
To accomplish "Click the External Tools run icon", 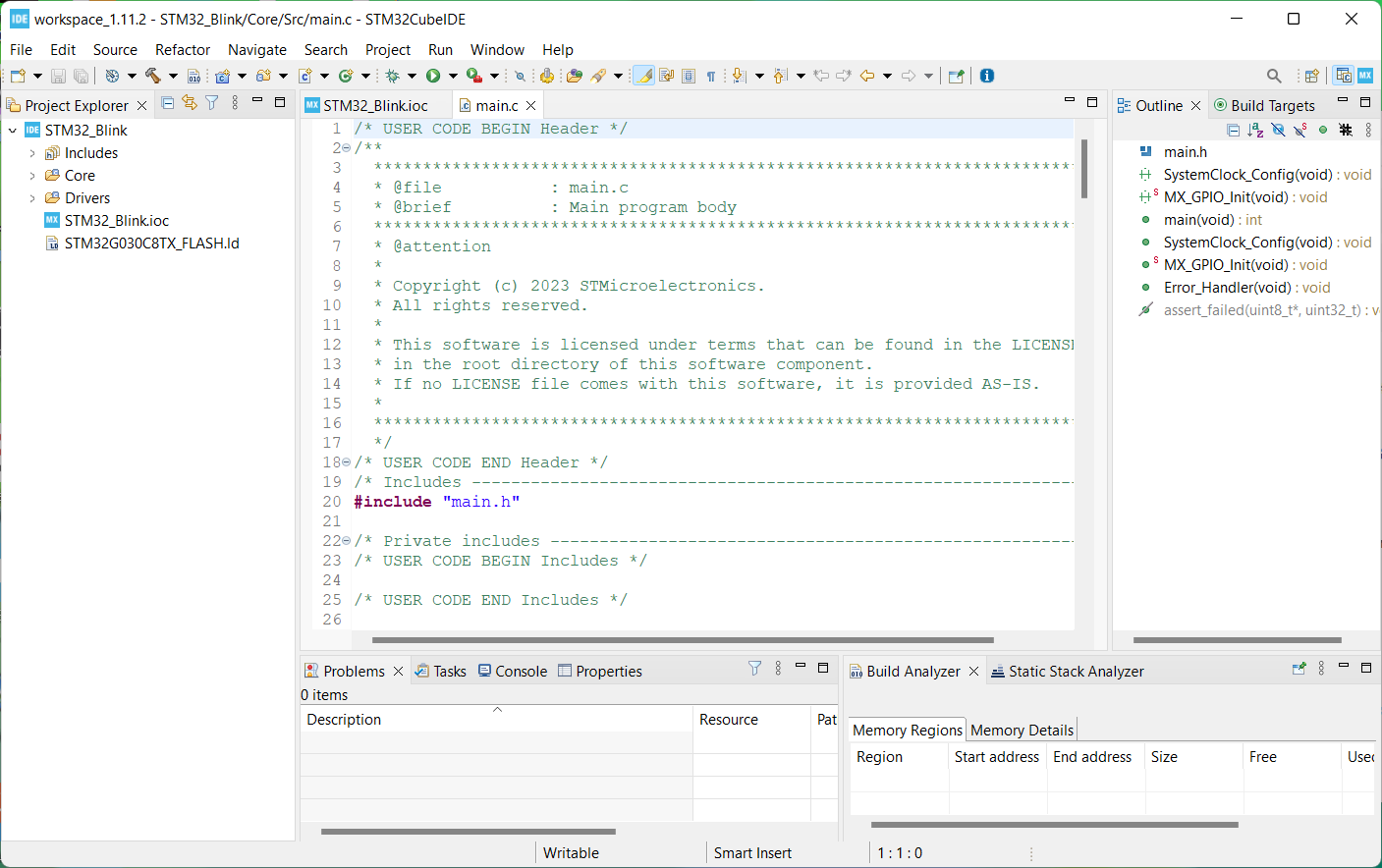I will [473, 76].
